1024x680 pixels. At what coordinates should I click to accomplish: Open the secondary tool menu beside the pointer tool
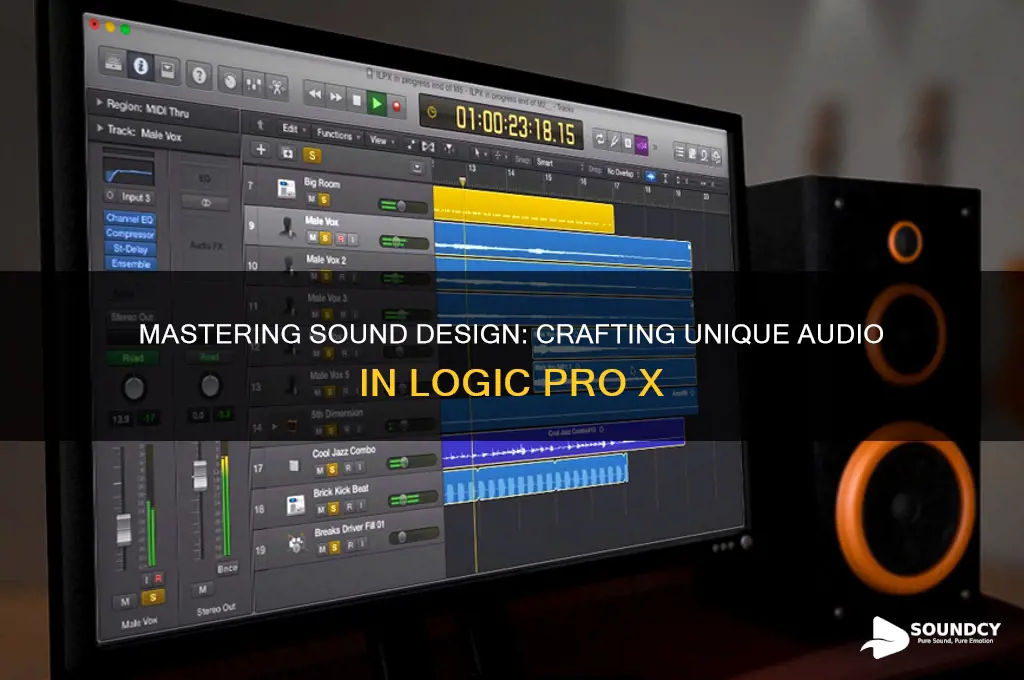(x=500, y=157)
